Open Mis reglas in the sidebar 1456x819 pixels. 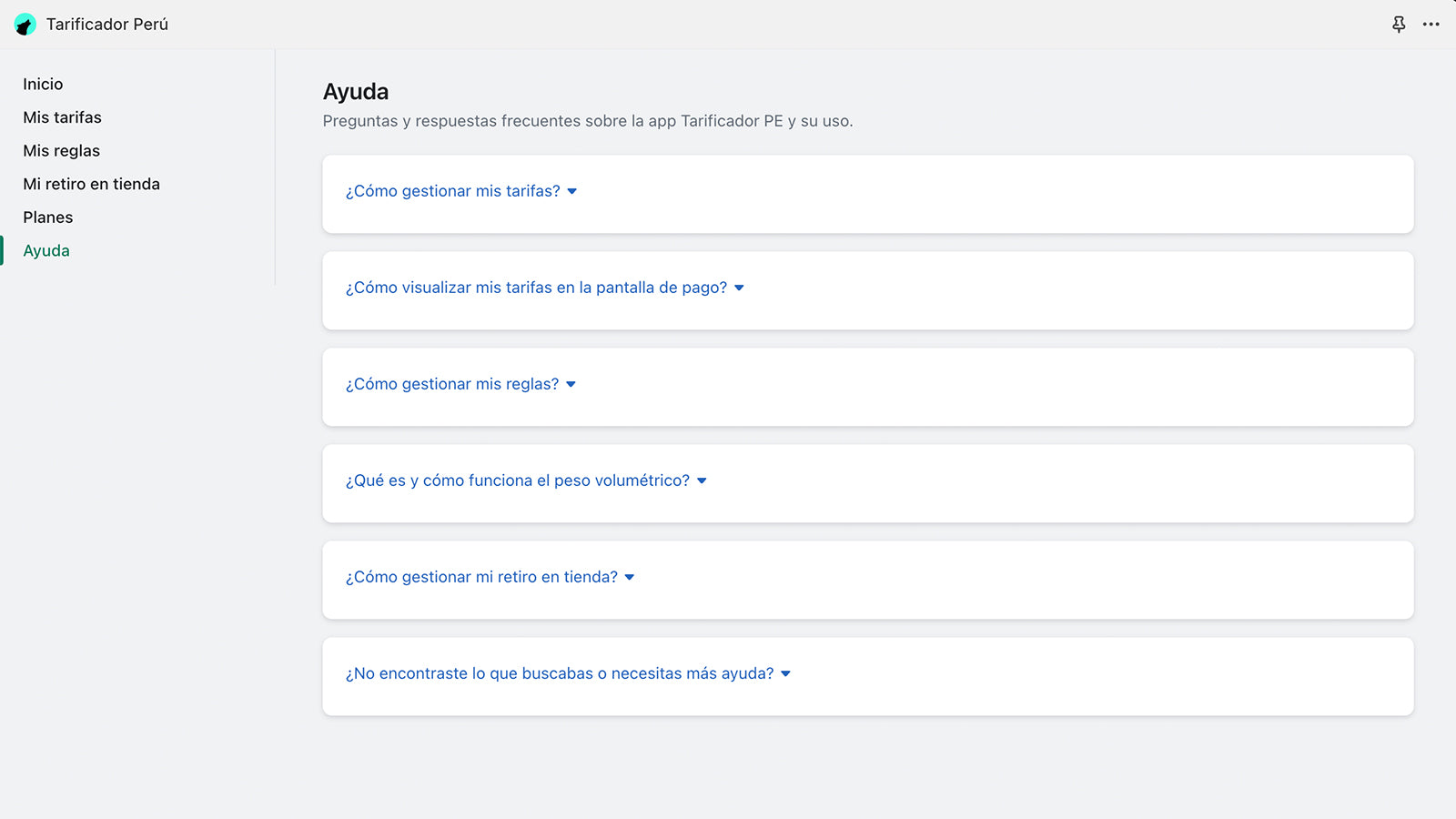tap(61, 151)
